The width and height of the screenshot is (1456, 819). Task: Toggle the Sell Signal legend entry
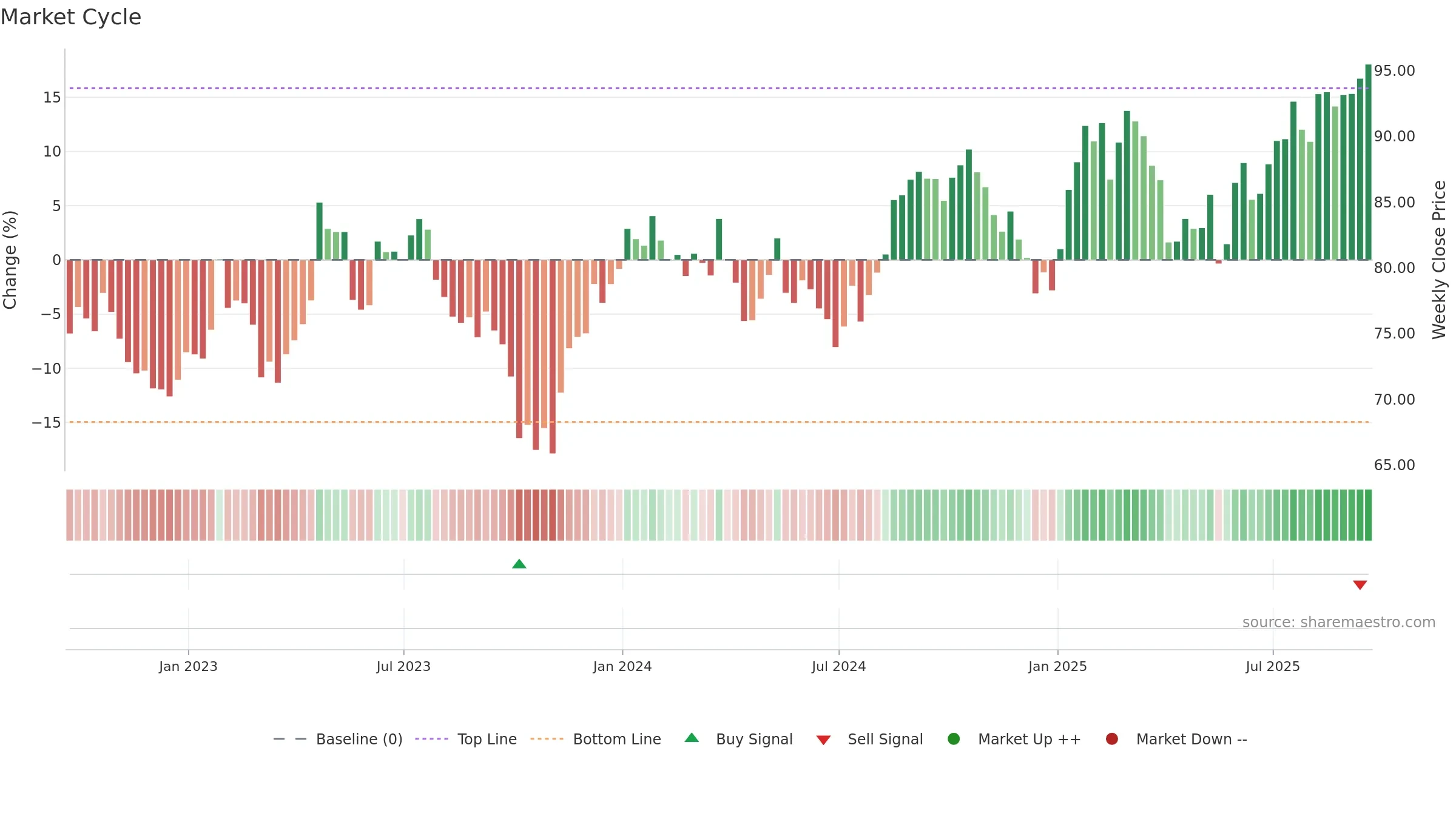[870, 739]
